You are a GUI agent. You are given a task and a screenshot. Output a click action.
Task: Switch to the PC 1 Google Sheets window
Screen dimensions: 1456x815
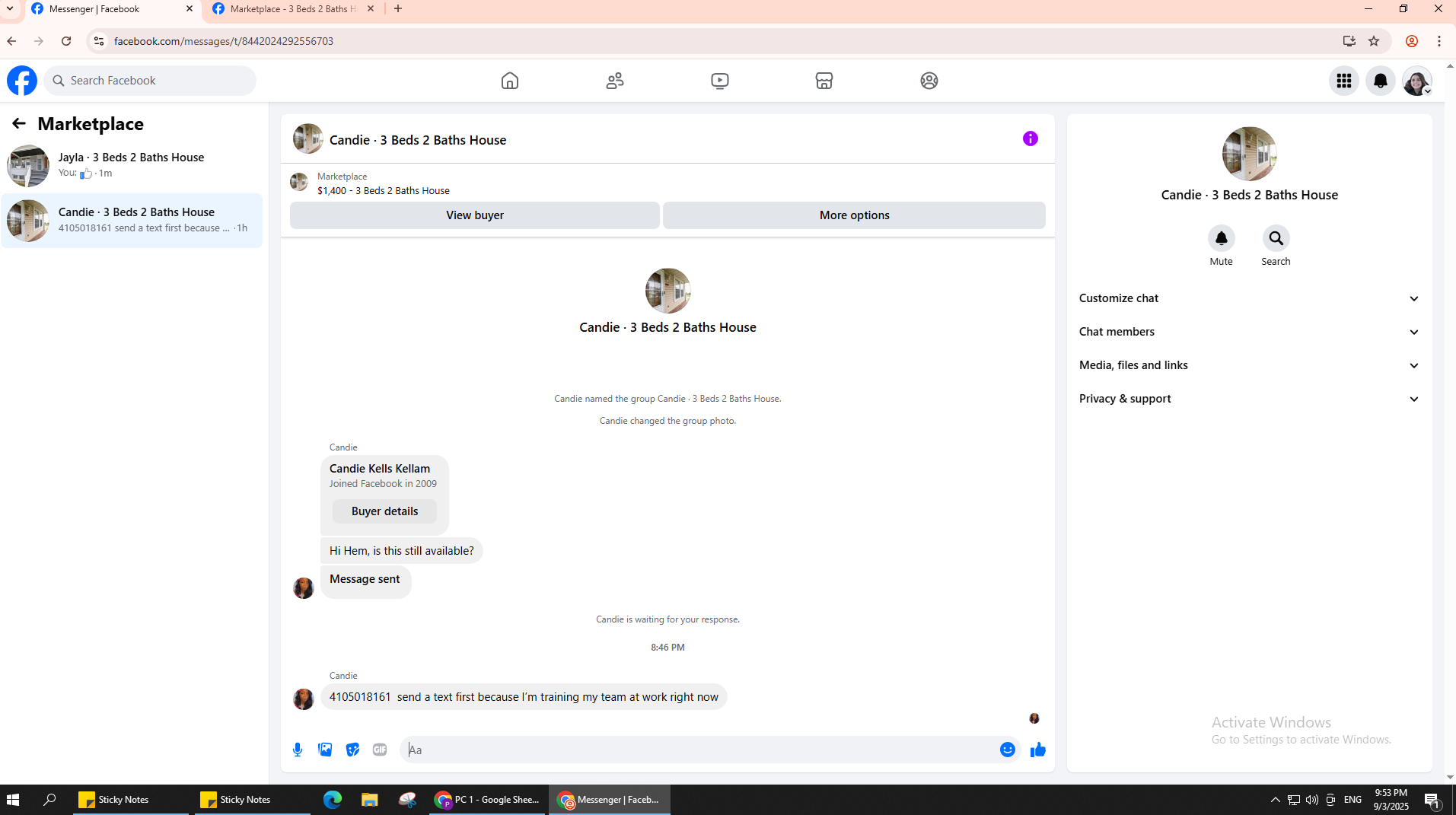[487, 800]
